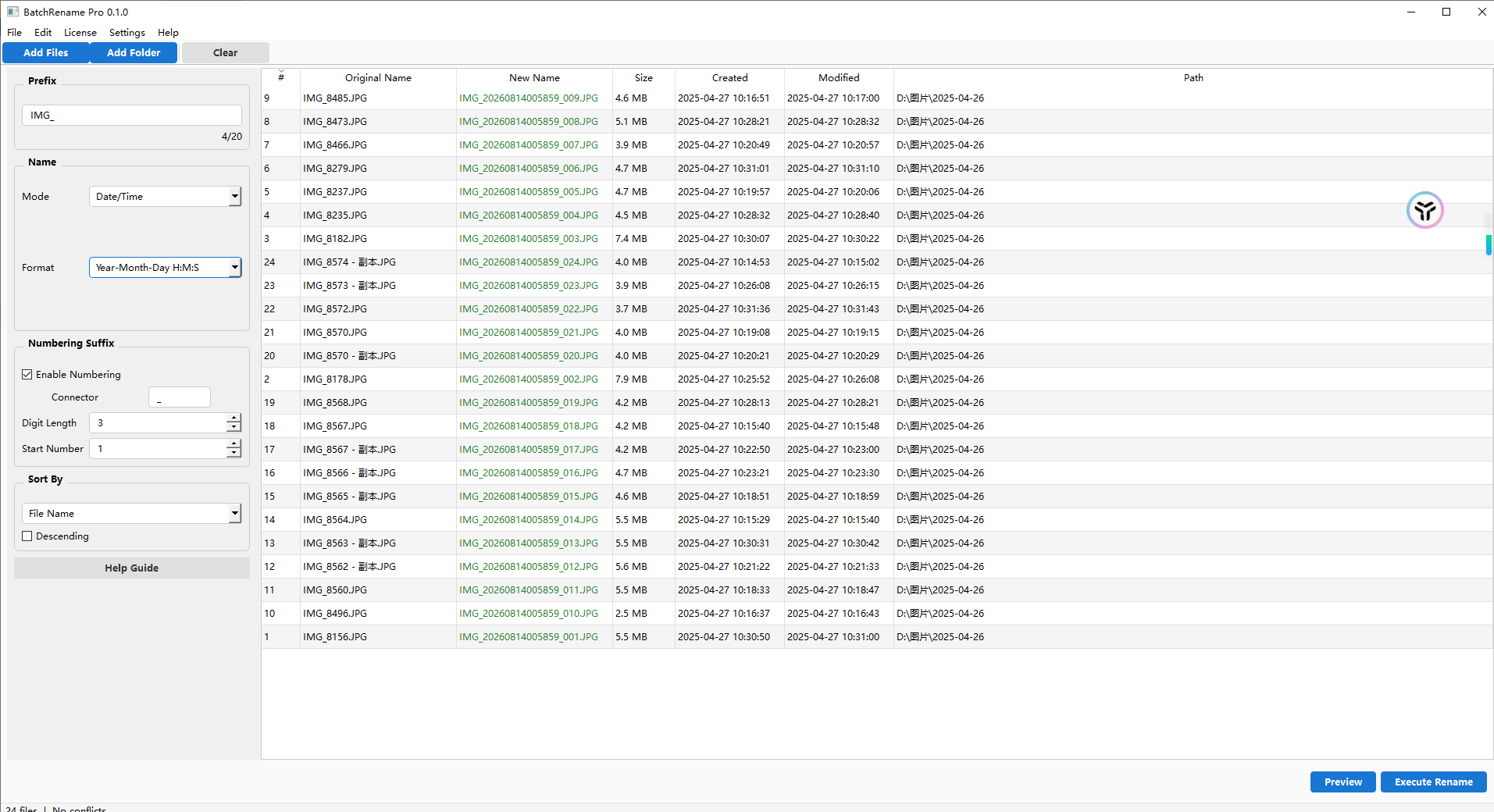The image size is (1494, 812).
Task: Open the File menu
Action: click(x=15, y=33)
